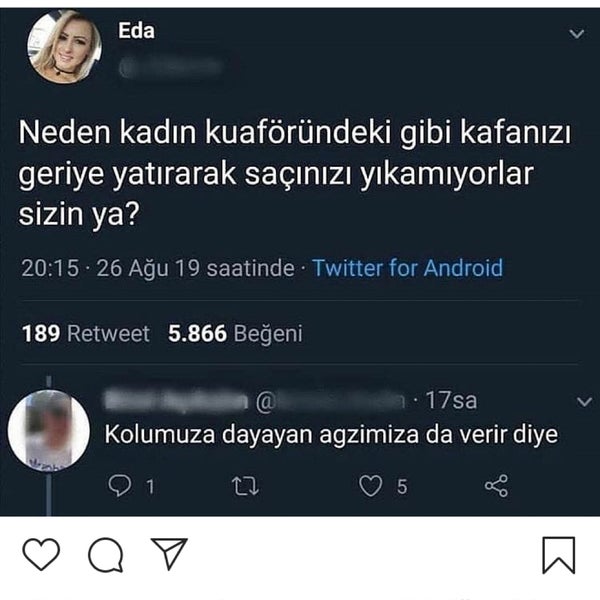
Task: Open Eda's profile name
Action: coord(136,31)
